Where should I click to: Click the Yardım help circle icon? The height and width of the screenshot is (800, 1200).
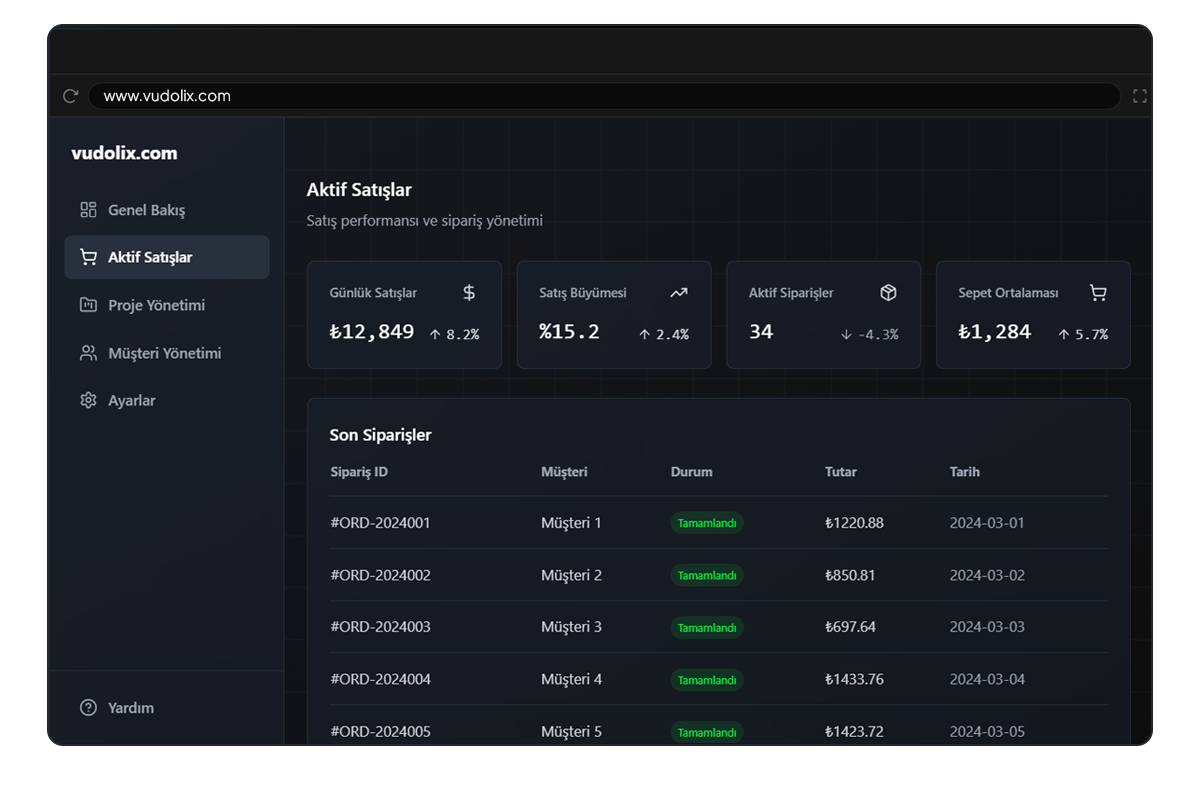(x=88, y=708)
